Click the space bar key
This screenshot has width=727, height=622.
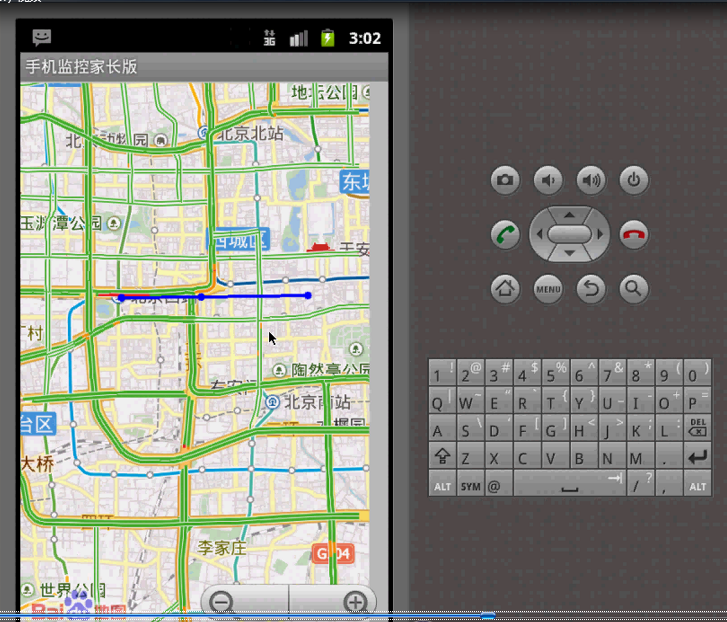pos(570,483)
